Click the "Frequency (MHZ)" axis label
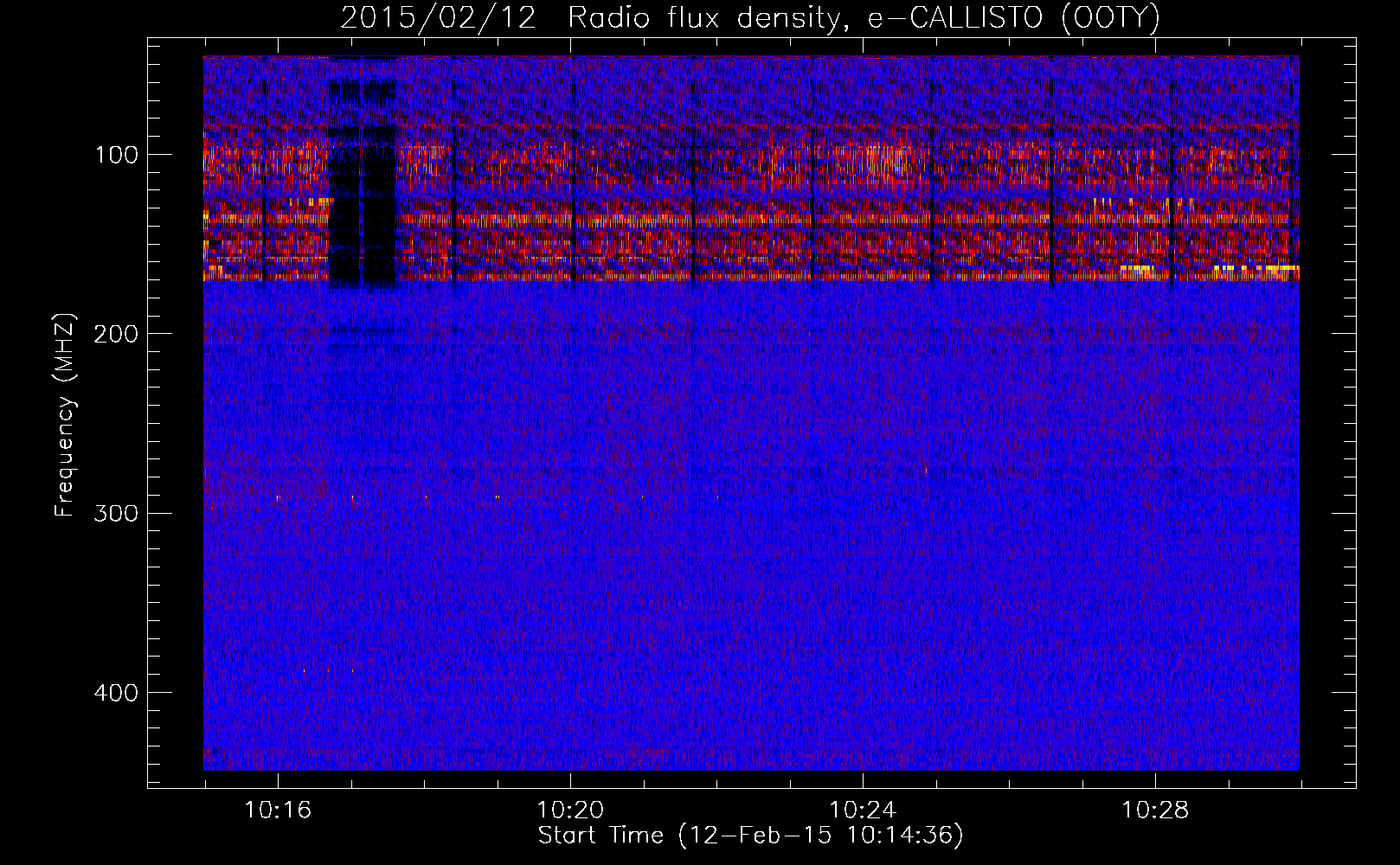1400x865 pixels. [x=64, y=415]
